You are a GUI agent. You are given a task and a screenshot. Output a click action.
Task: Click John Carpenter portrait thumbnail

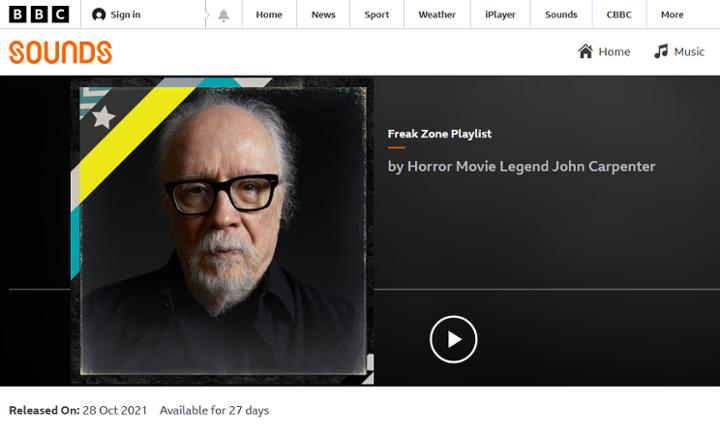pyautogui.click(x=222, y=231)
